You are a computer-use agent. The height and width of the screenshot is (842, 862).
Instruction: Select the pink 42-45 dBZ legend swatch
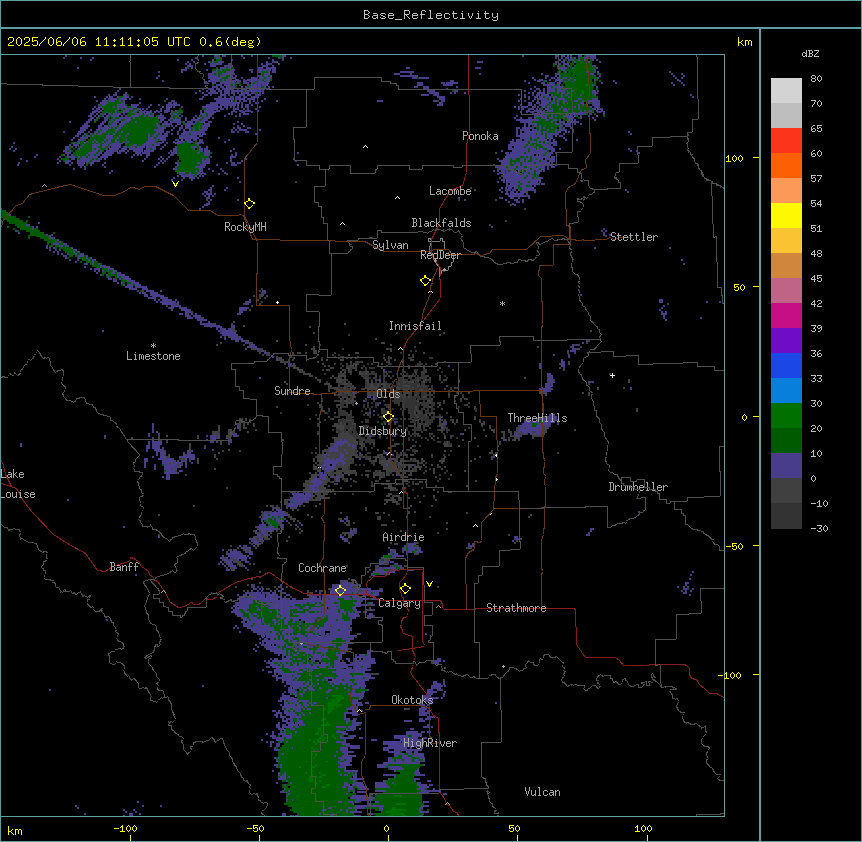786,291
